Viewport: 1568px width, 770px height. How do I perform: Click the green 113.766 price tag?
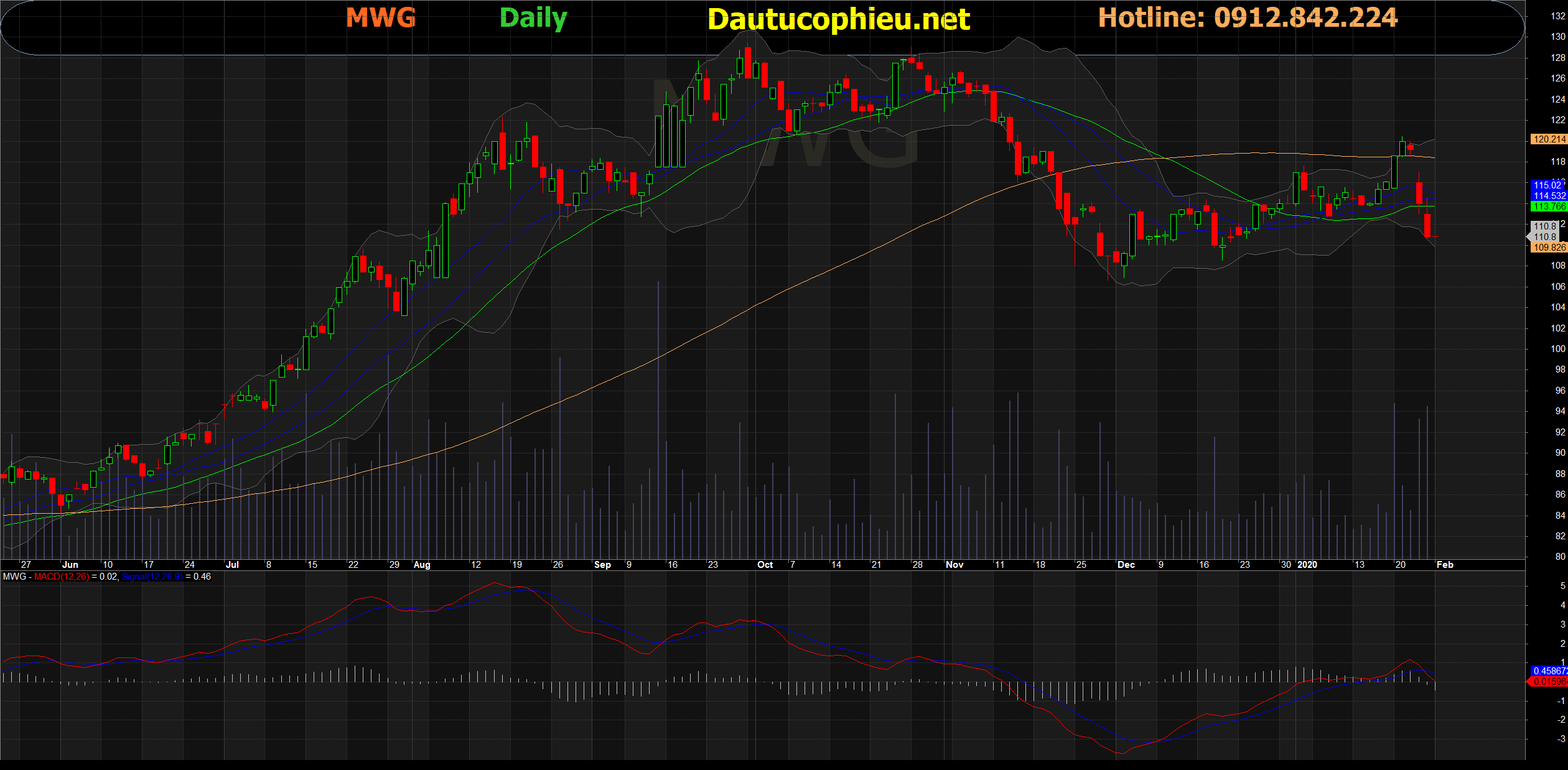[x=1549, y=206]
